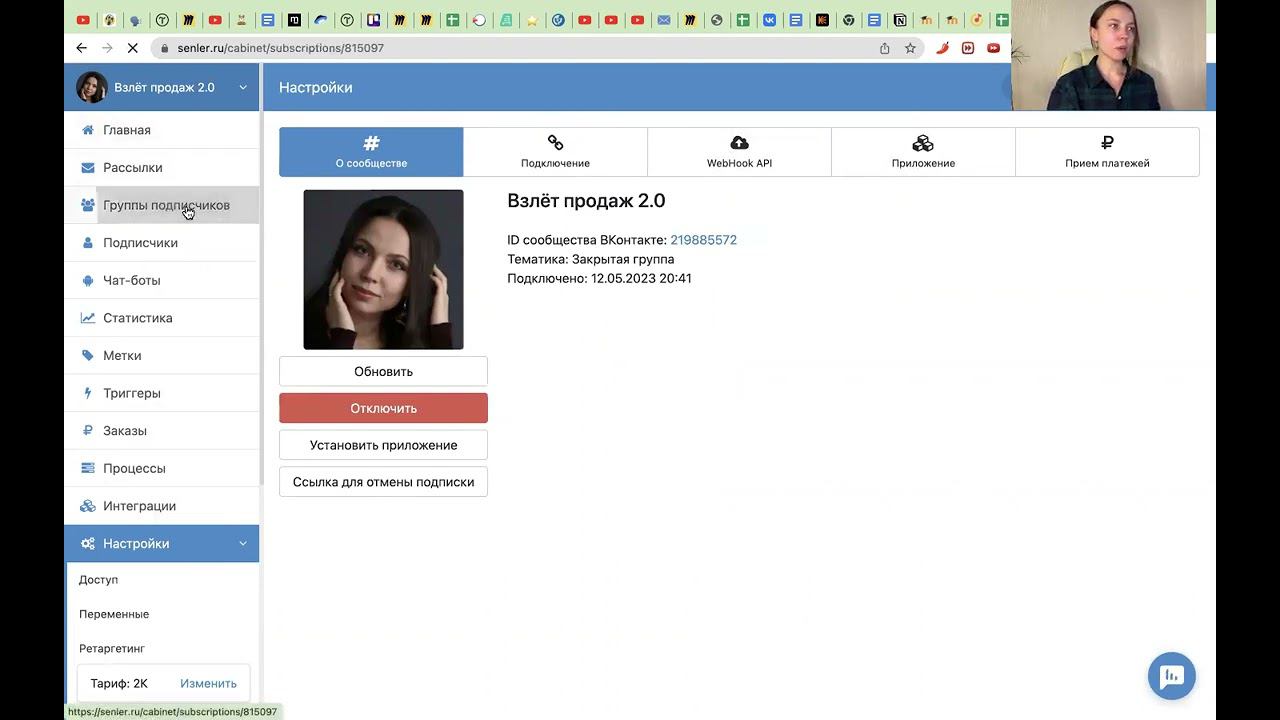The width and height of the screenshot is (1280, 720).
Task: Go to the Прием платежей tab
Action: pos(1107,152)
